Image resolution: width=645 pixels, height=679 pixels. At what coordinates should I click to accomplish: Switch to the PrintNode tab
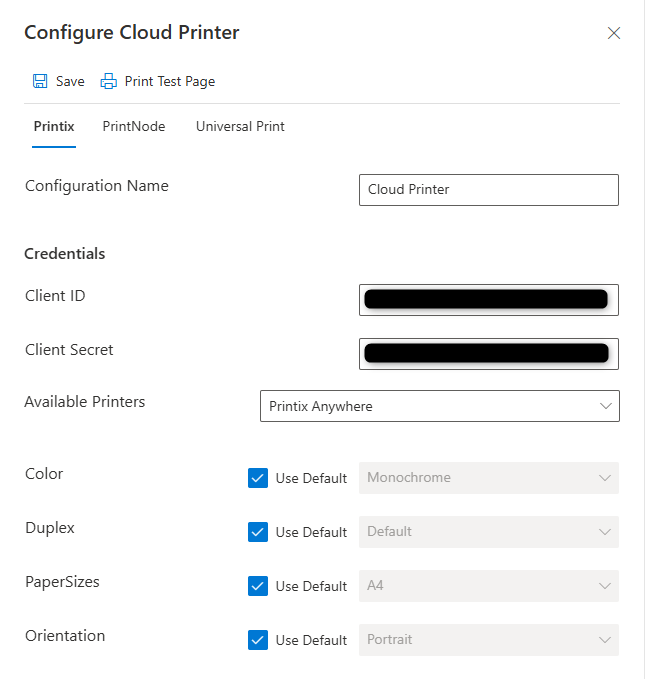coord(134,126)
